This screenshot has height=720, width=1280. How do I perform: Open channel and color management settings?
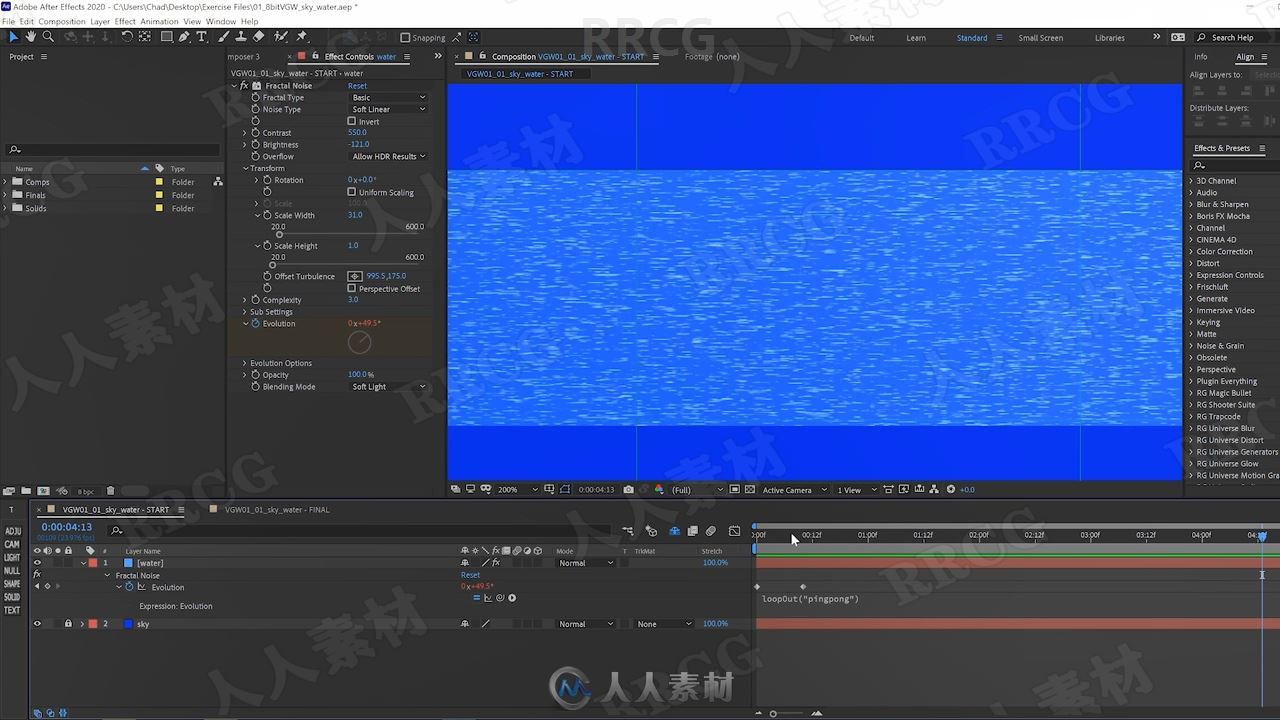(658, 490)
